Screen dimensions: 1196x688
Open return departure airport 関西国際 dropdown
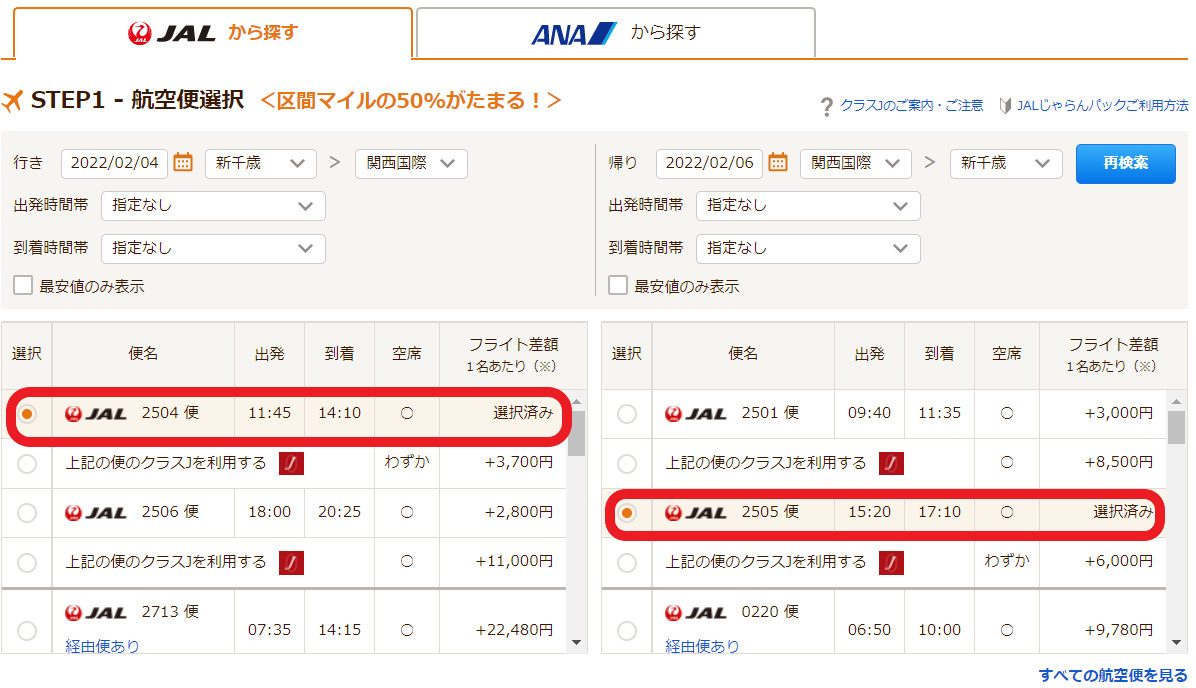click(856, 163)
